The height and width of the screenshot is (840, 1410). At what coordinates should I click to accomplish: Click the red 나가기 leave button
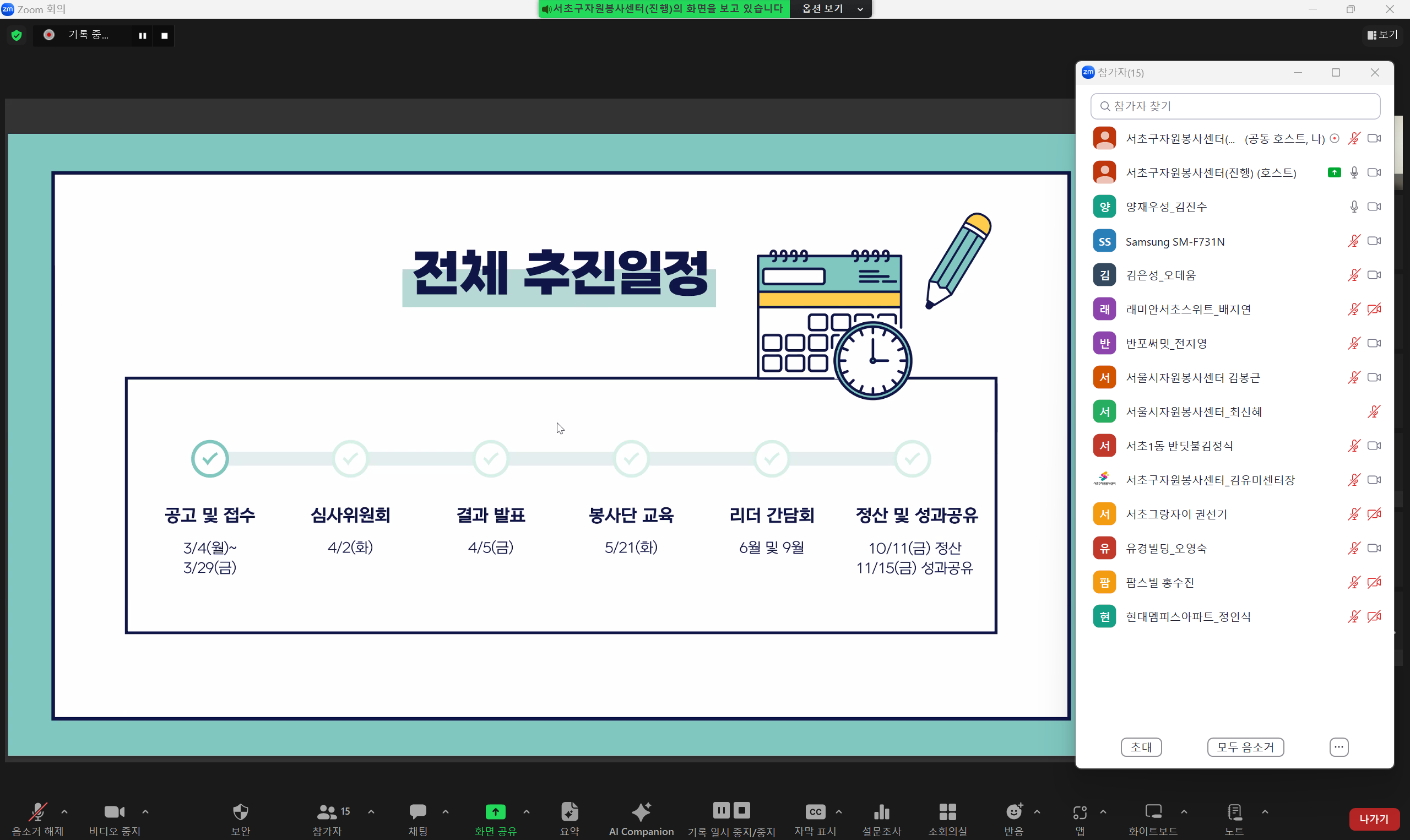(1374, 819)
